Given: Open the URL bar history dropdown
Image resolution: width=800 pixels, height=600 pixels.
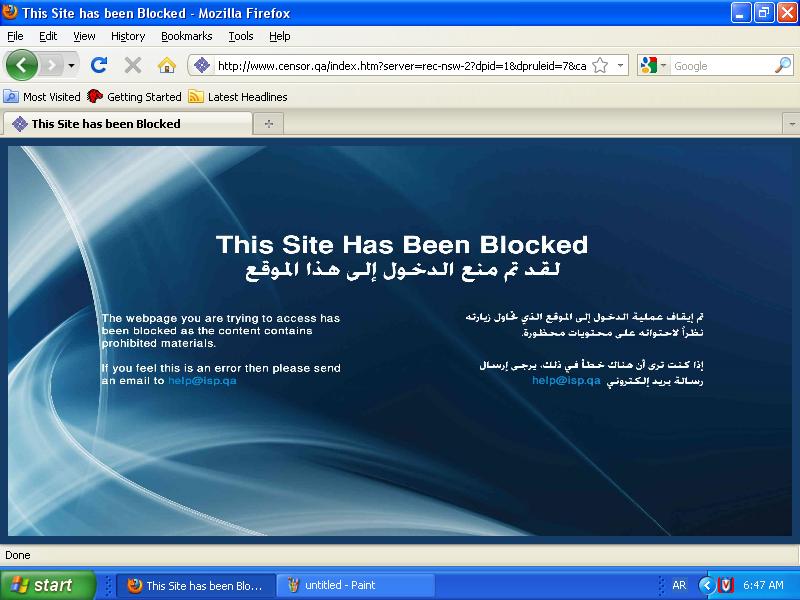Looking at the screenshot, I should click(621, 66).
